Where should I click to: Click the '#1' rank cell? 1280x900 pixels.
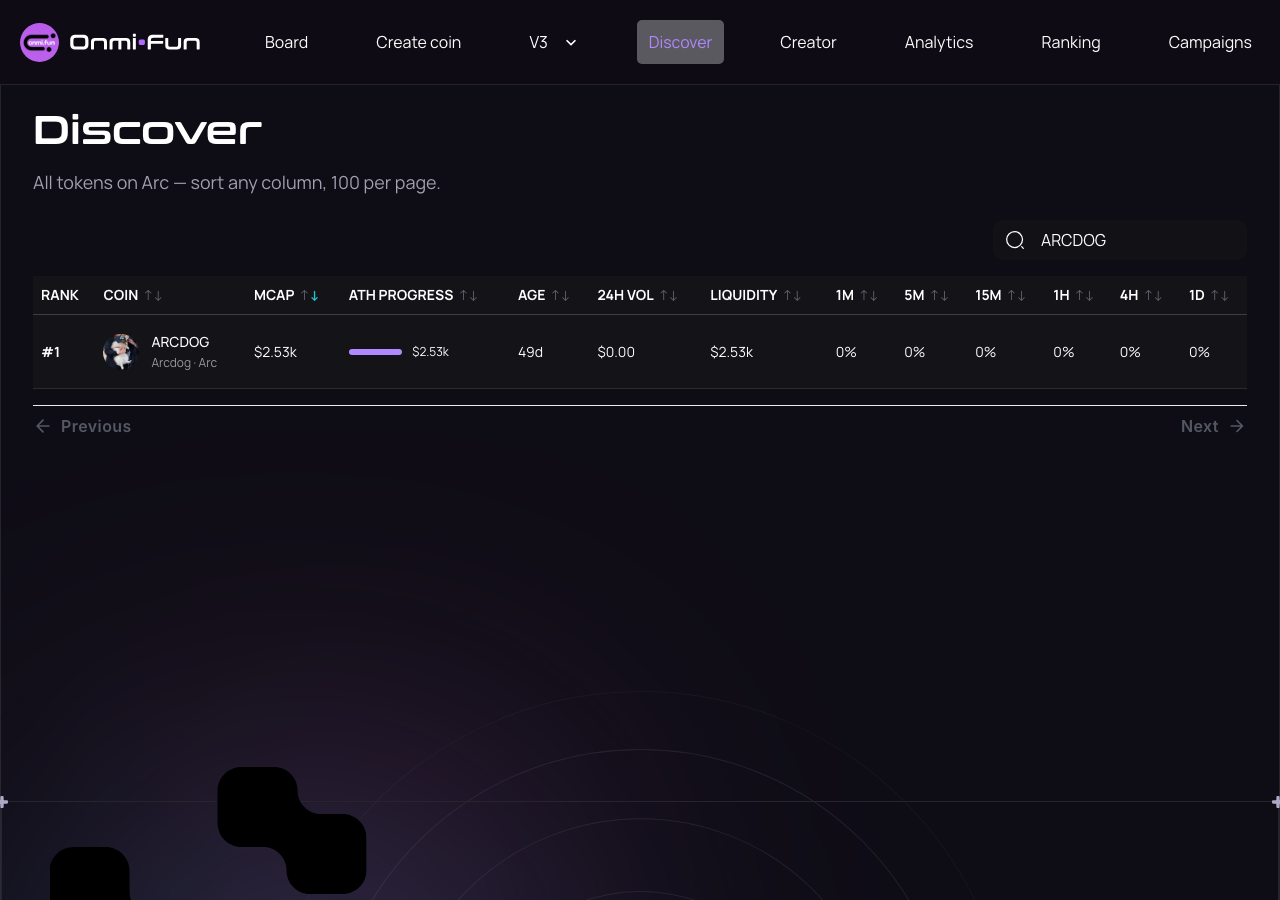tap(51, 352)
